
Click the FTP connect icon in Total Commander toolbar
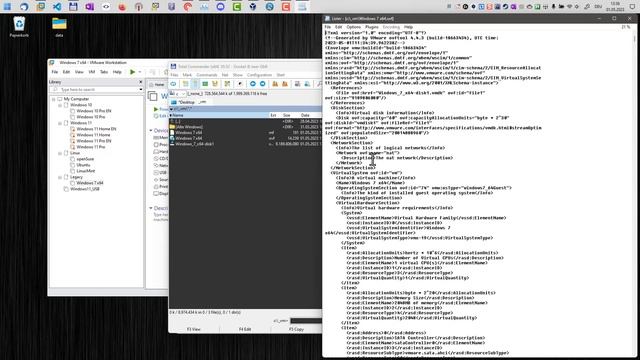[297, 84]
